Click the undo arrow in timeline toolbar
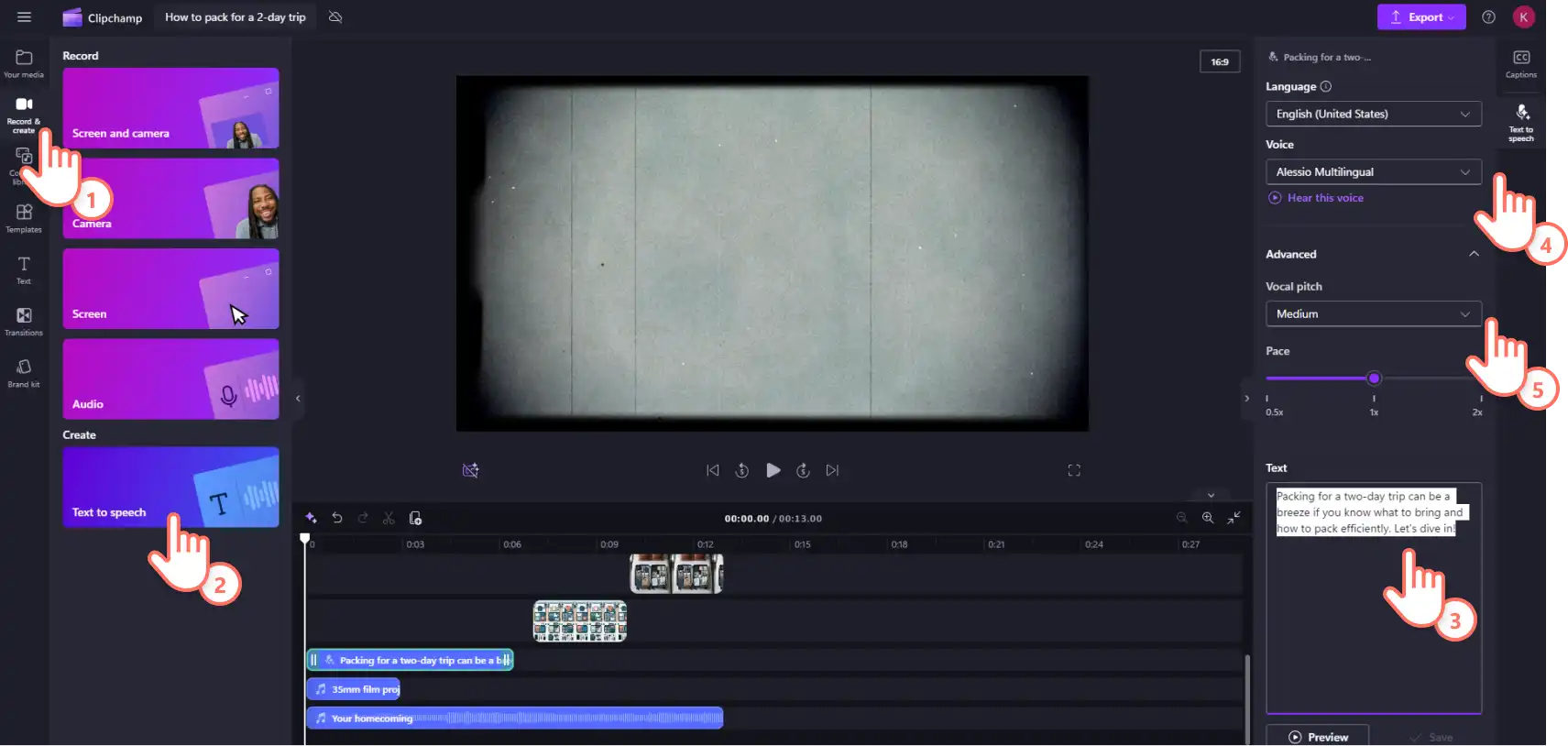Viewport: 1568px width, 746px height. tap(337, 519)
